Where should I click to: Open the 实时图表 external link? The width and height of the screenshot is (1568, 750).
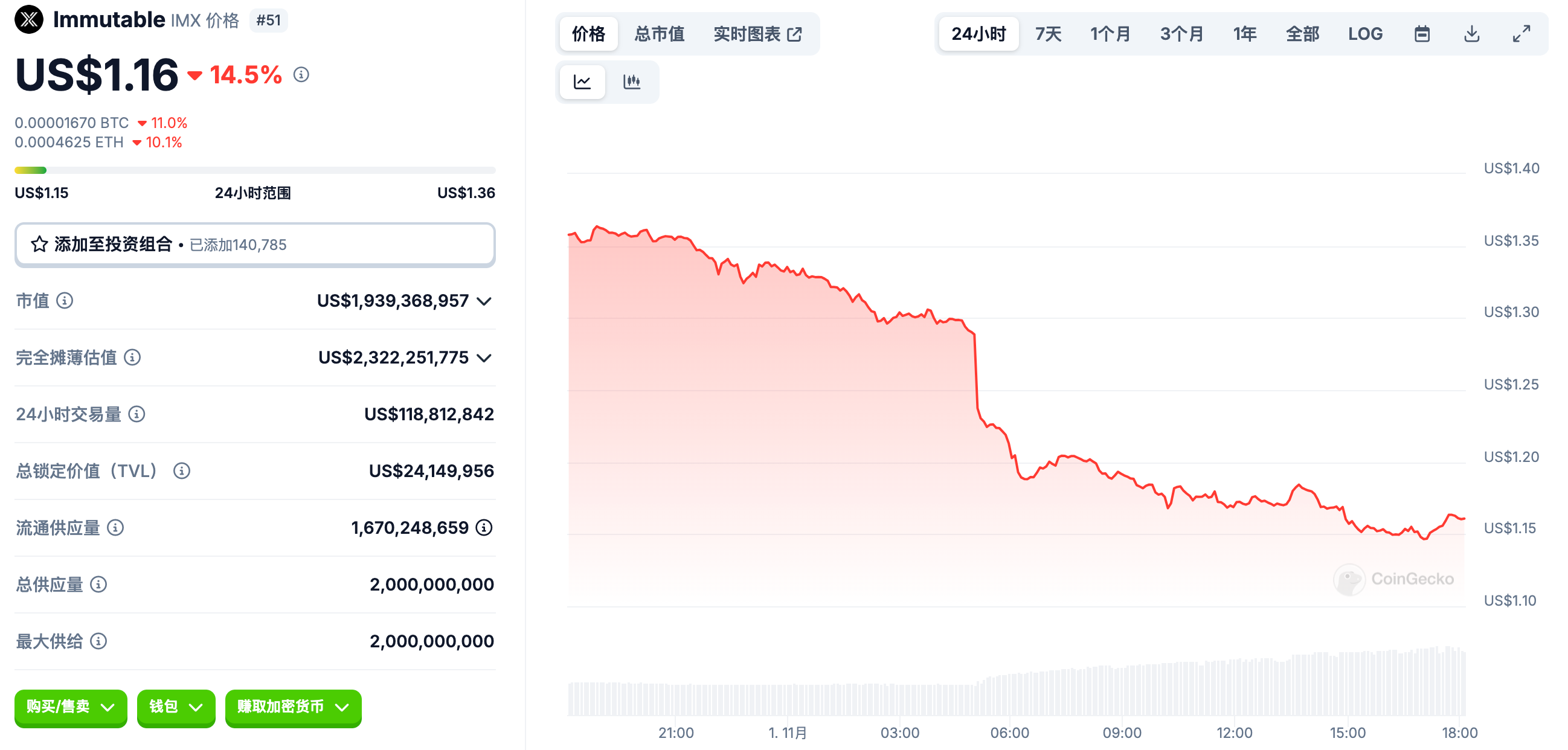(757, 34)
